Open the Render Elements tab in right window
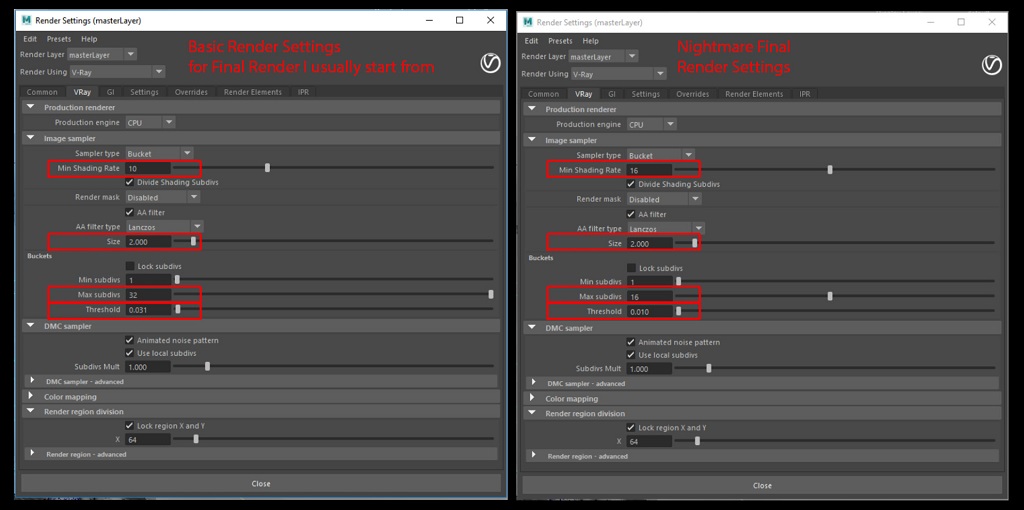1024x510 pixels. tap(754, 94)
